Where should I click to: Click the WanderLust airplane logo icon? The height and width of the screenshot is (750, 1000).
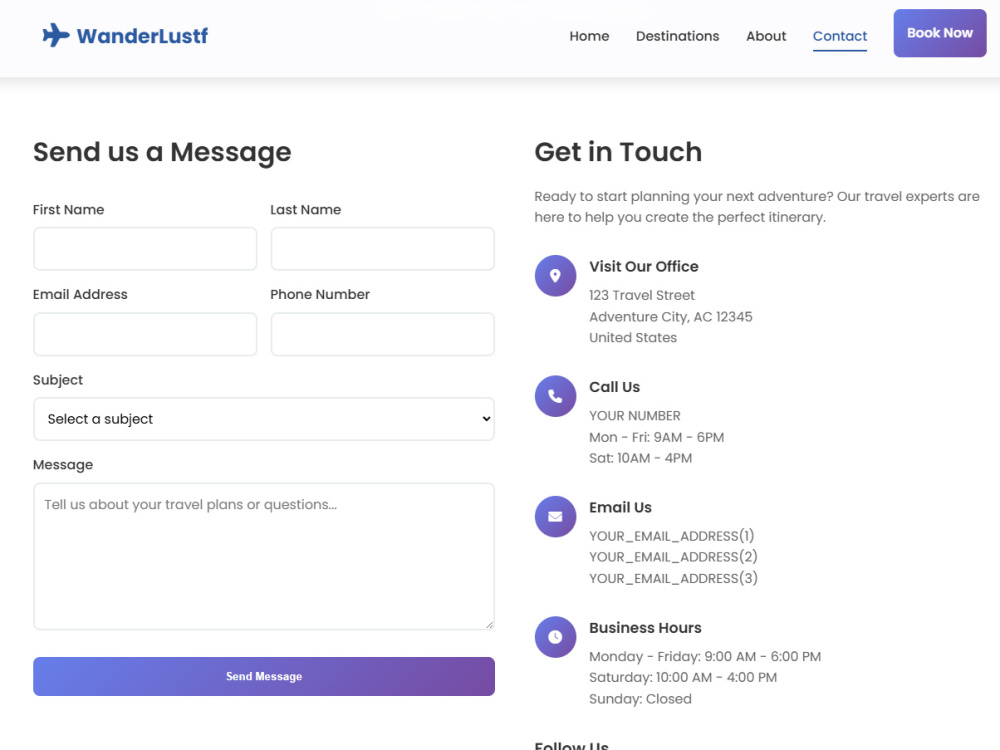(56, 35)
